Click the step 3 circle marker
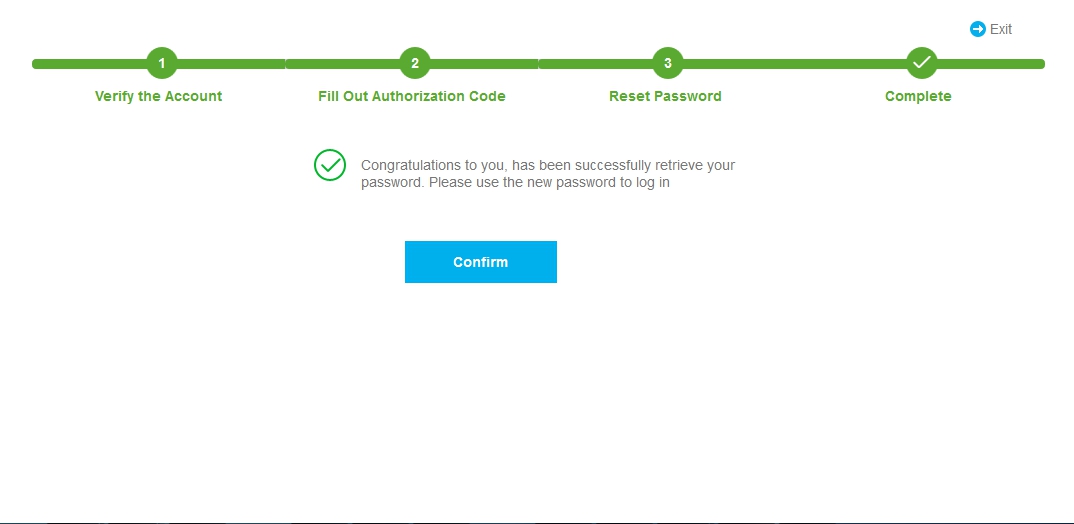1074x524 pixels. 668,64
